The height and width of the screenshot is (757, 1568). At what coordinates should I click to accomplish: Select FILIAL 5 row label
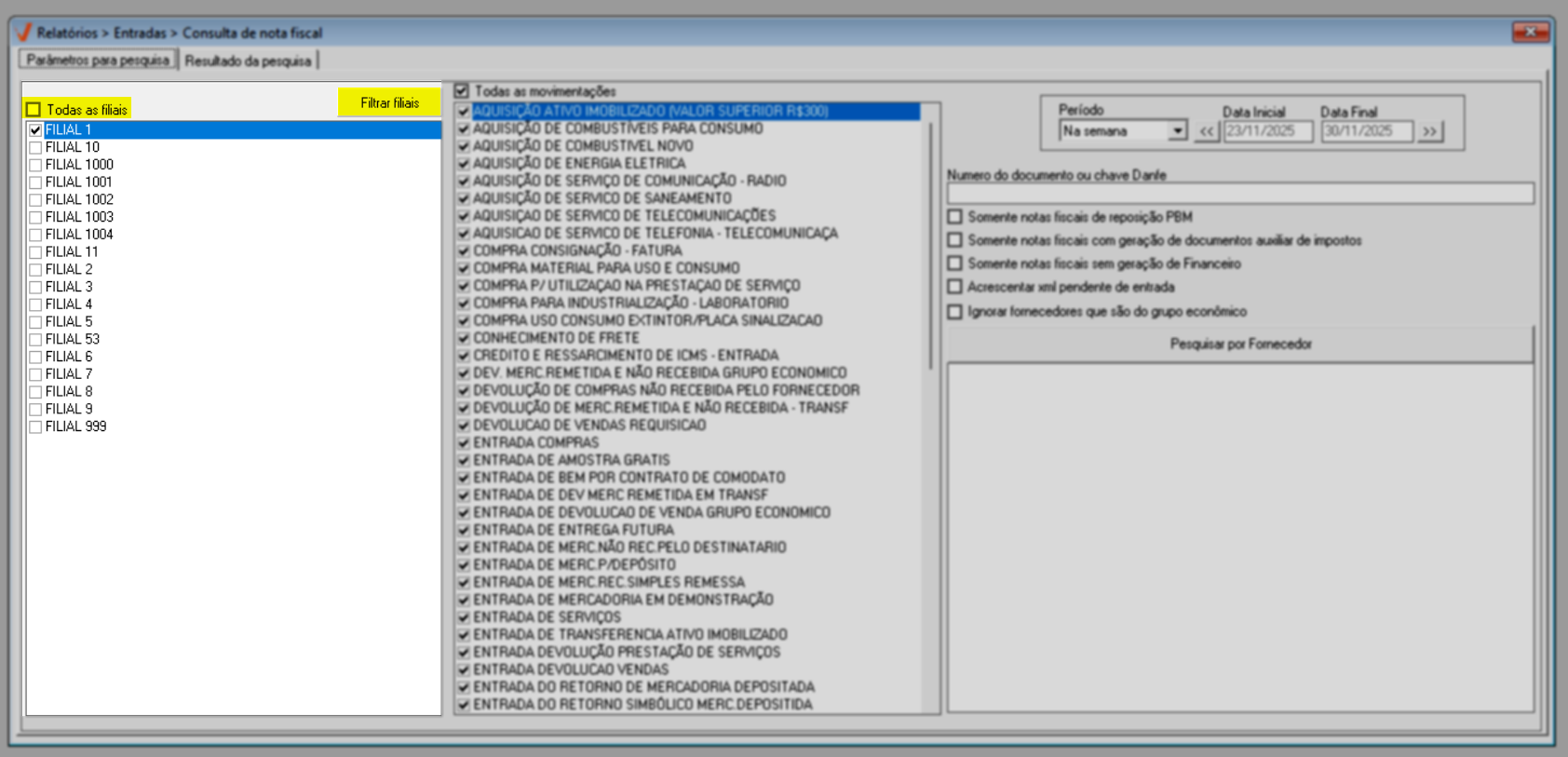click(69, 322)
